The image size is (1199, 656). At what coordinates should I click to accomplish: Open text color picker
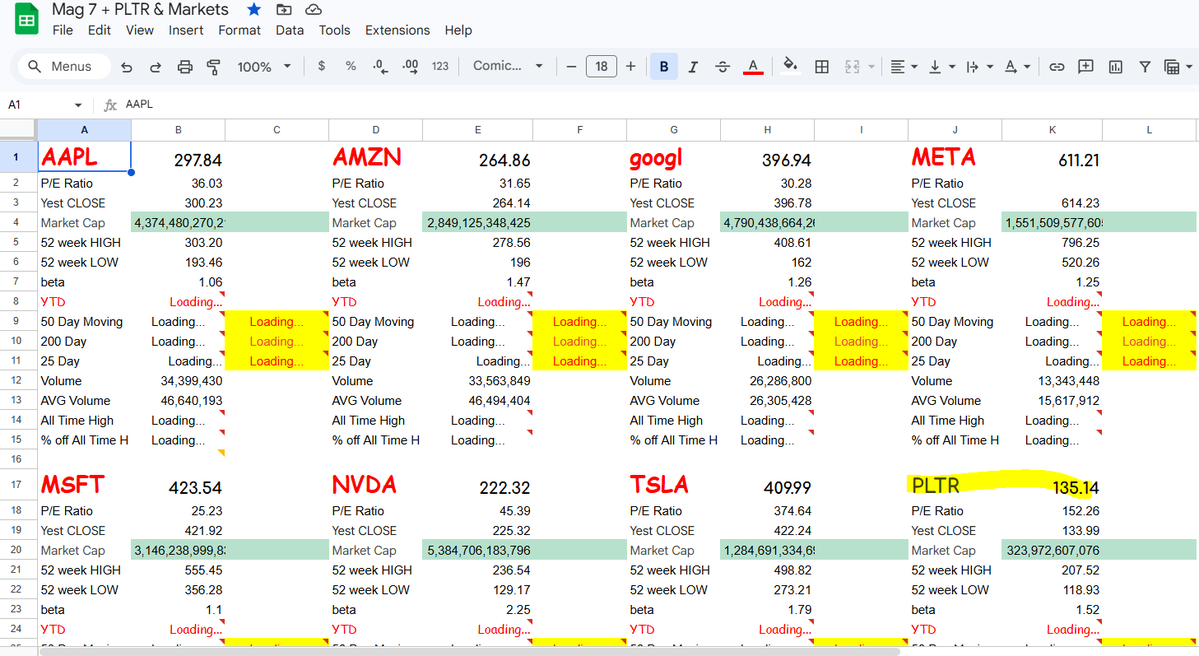tap(753, 67)
